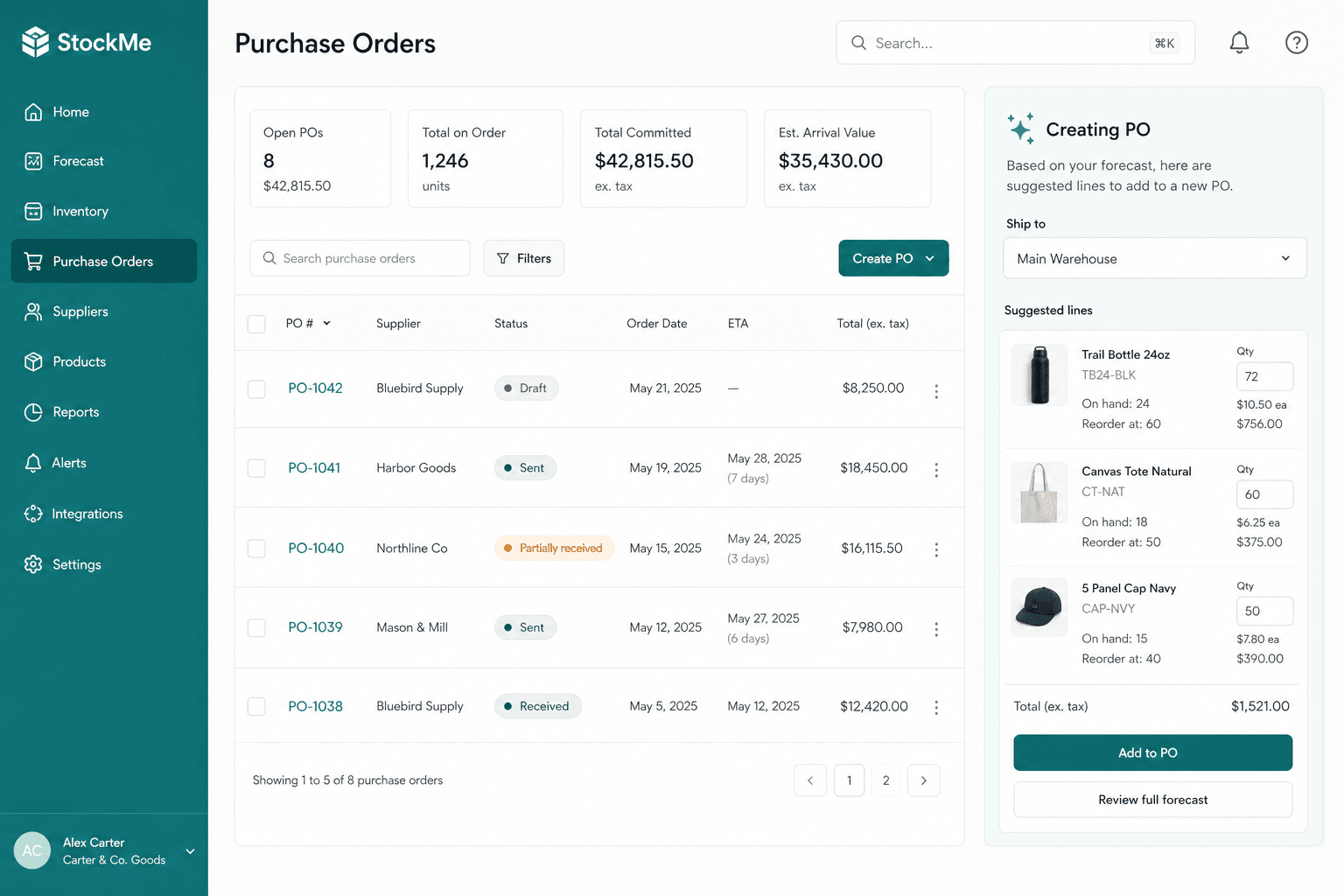This screenshot has height=896, width=1344.
Task: Click the Integrations icon in sidebar
Action: pyautogui.click(x=33, y=514)
